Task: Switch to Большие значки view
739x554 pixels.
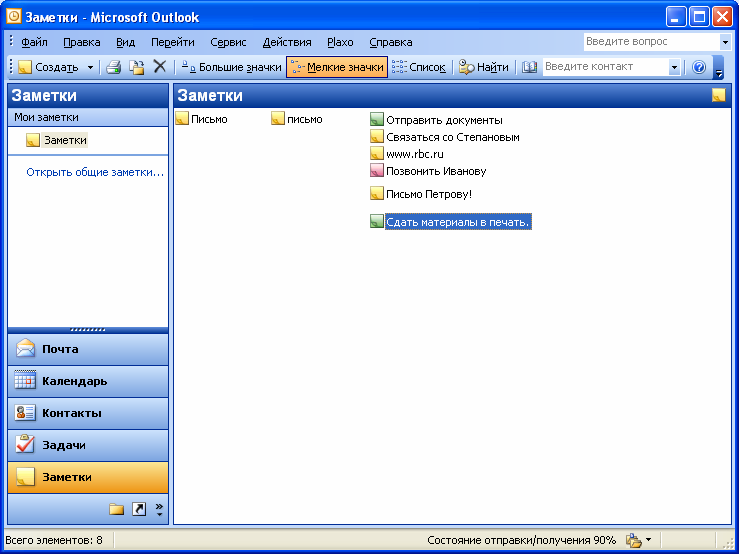Action: click(x=231, y=67)
